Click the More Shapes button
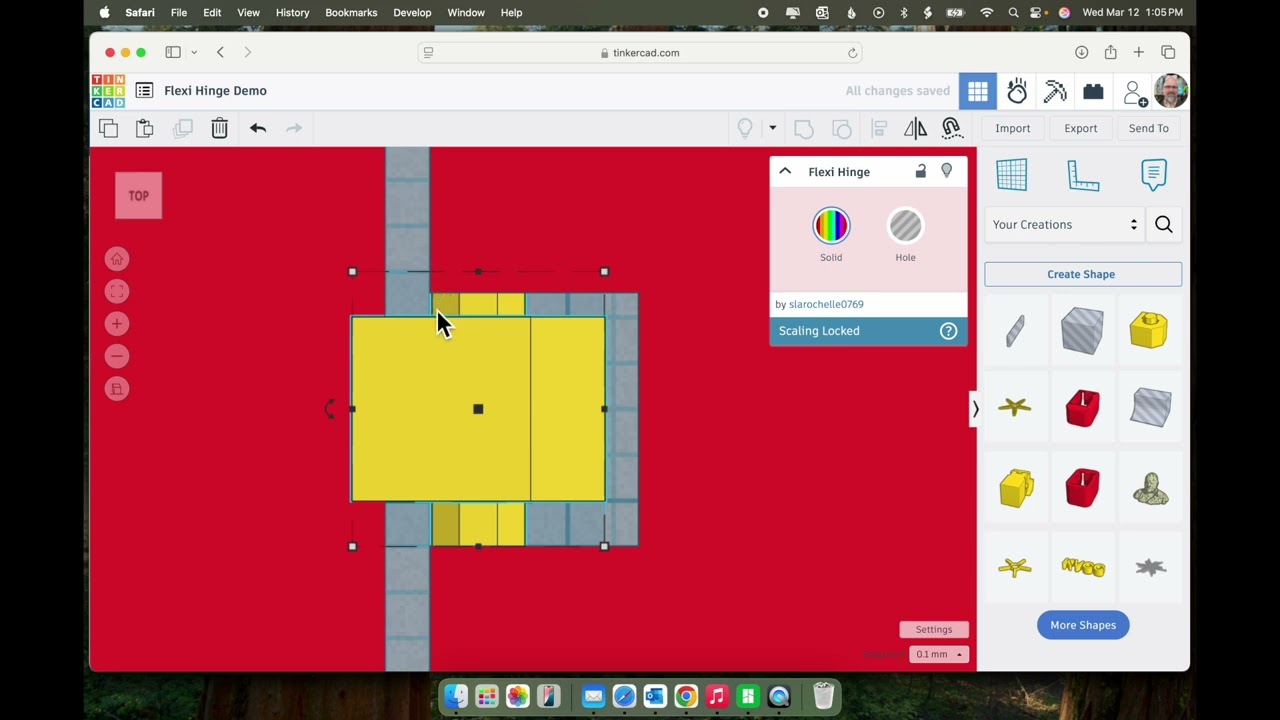The image size is (1280, 720). pyautogui.click(x=1083, y=625)
